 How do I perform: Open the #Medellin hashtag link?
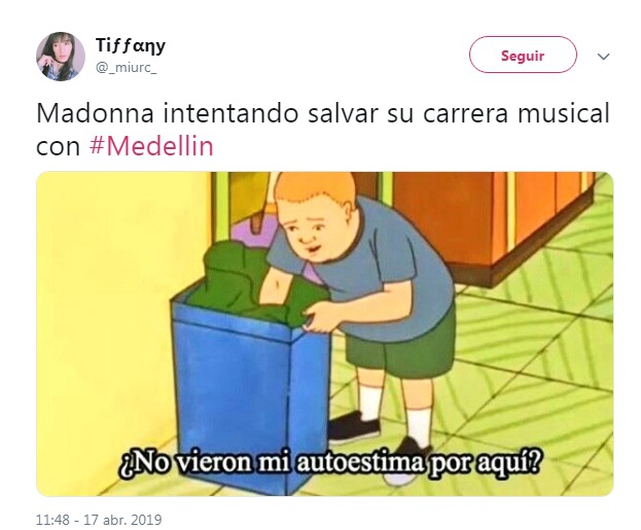tap(151, 146)
